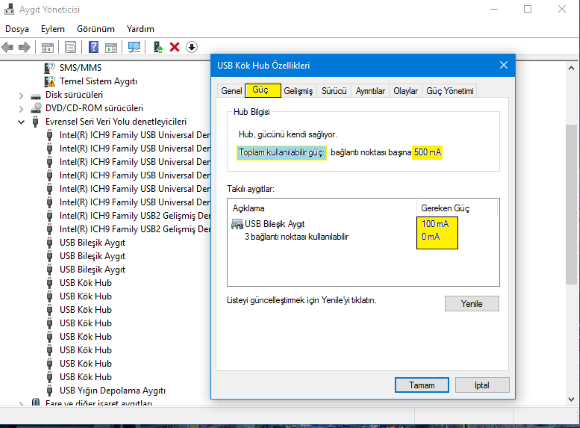Click the İptal button
Screen dimensions: 580x428
482,385
